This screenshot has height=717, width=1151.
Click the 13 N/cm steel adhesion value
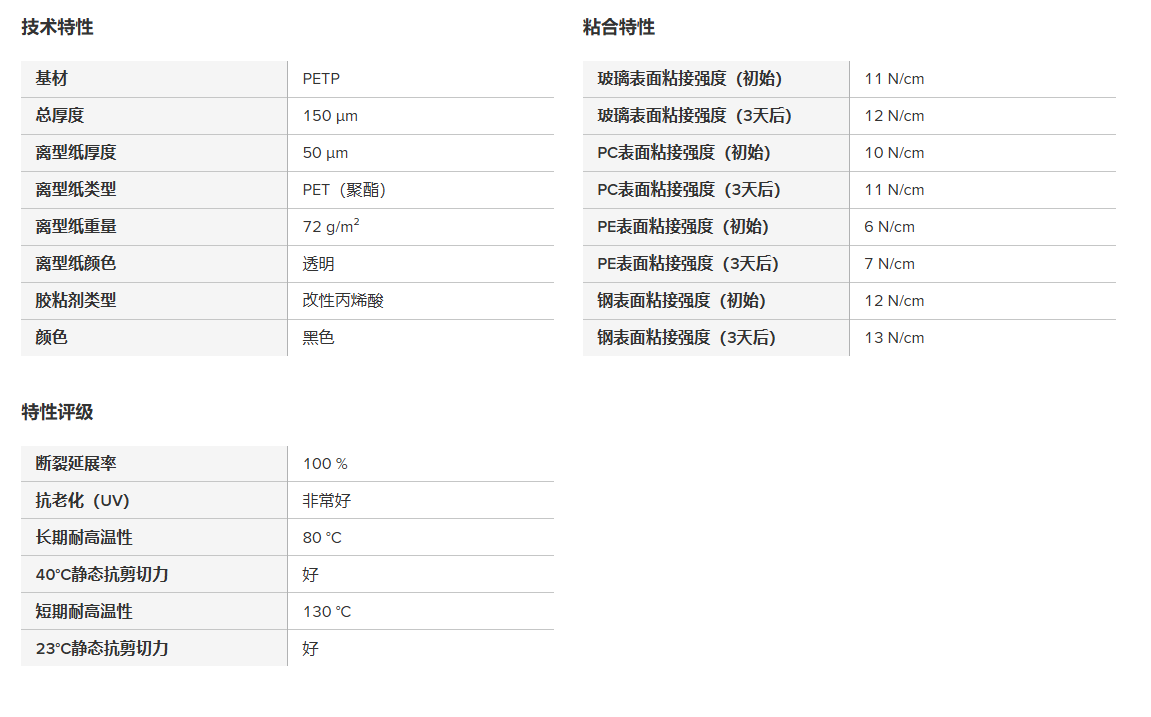(894, 338)
